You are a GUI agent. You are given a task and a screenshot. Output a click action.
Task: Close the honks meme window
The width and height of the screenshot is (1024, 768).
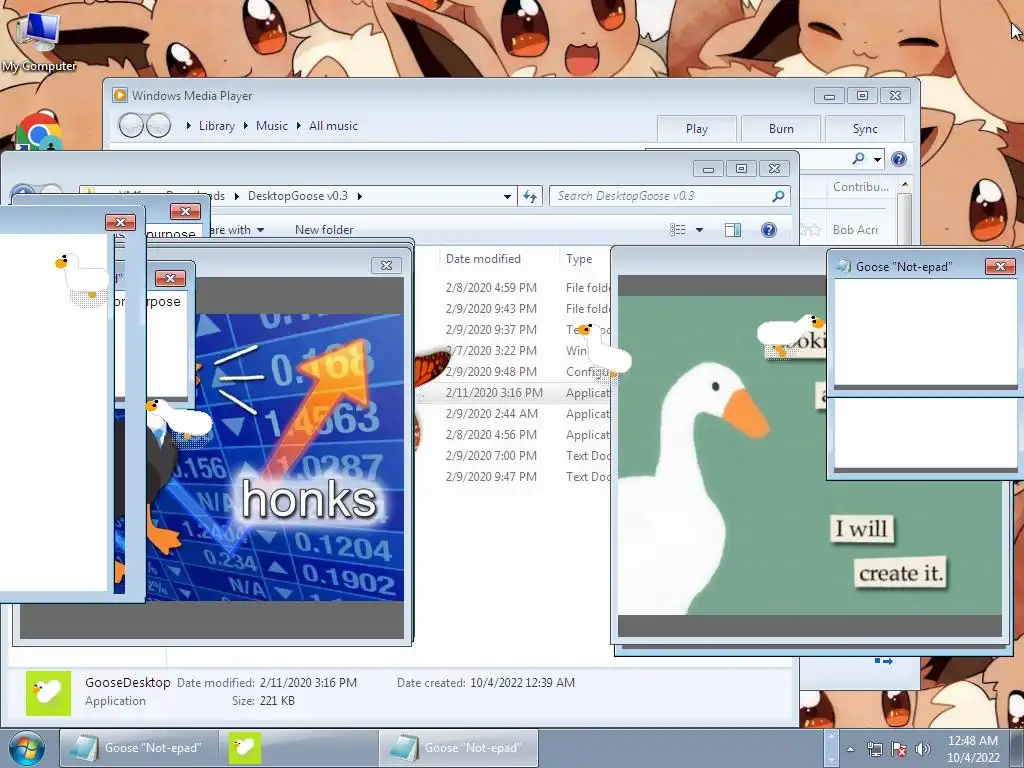(386, 265)
